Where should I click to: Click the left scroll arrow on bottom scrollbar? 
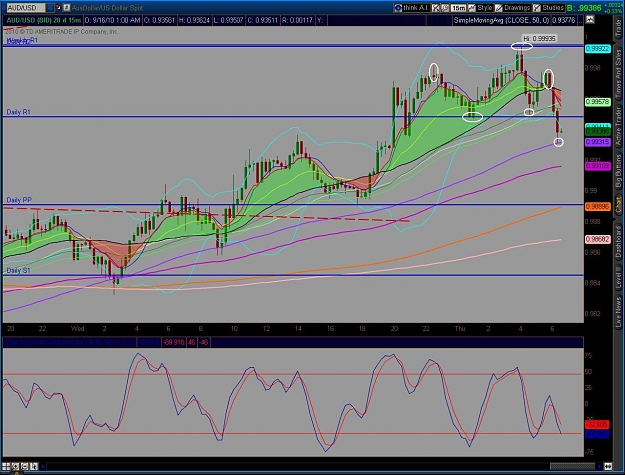(43, 466)
